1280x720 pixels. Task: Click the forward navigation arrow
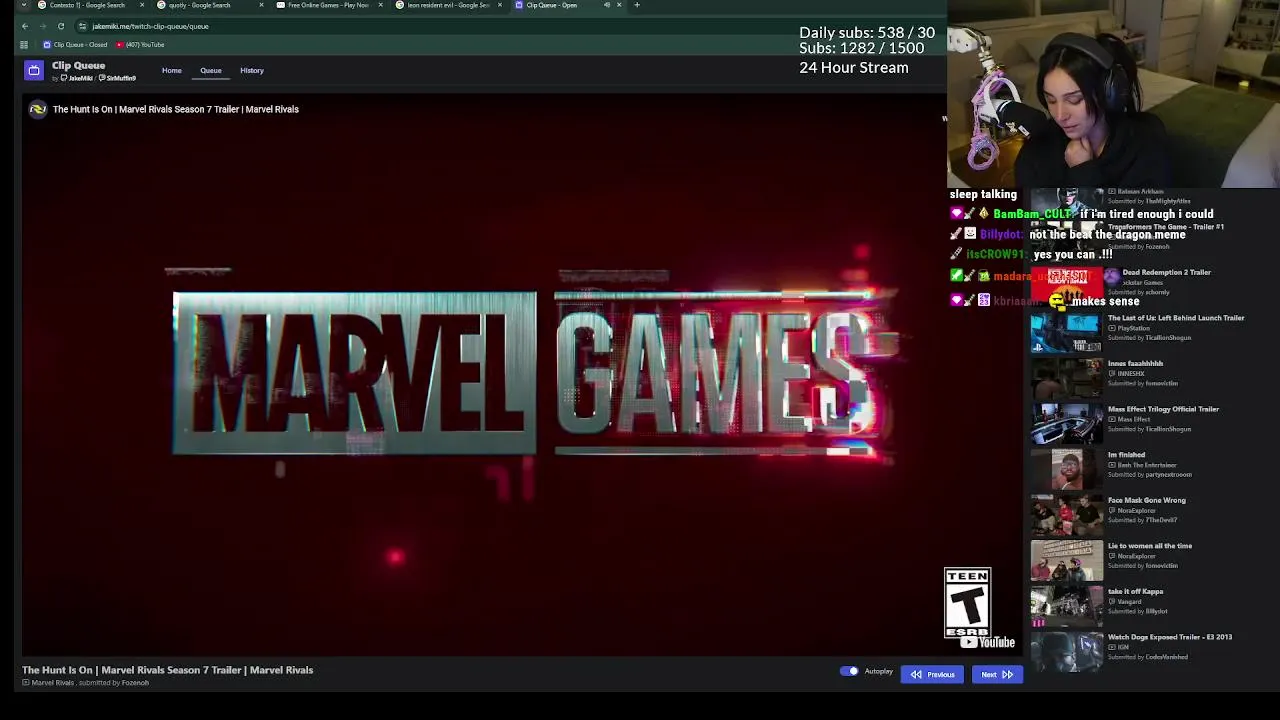[x=43, y=26]
